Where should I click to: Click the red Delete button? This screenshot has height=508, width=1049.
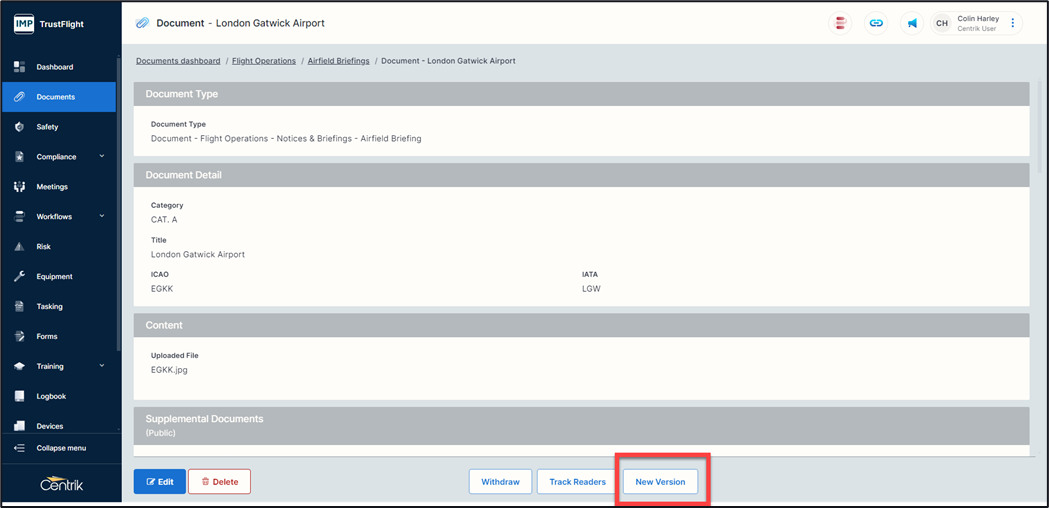tap(219, 481)
